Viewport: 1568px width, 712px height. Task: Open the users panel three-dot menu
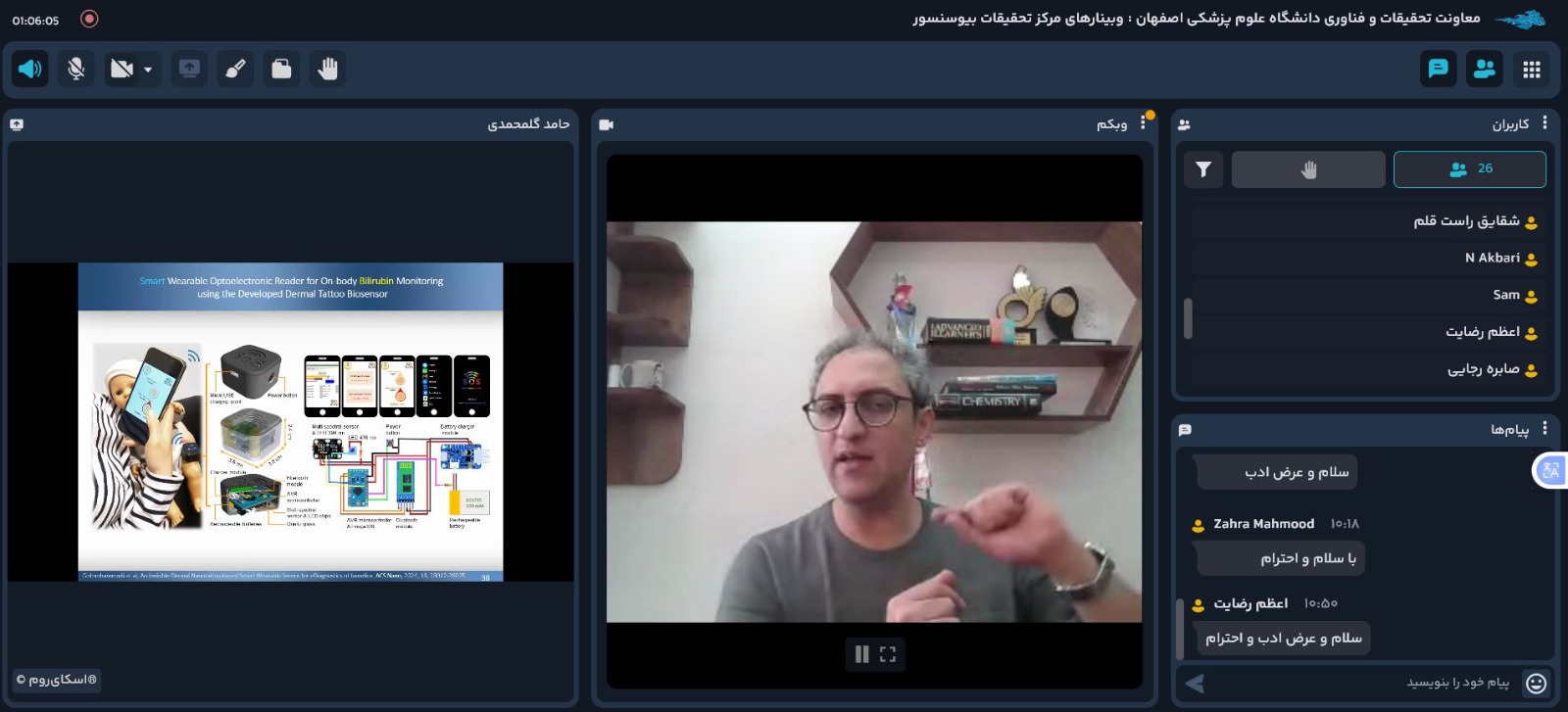click(x=1545, y=123)
